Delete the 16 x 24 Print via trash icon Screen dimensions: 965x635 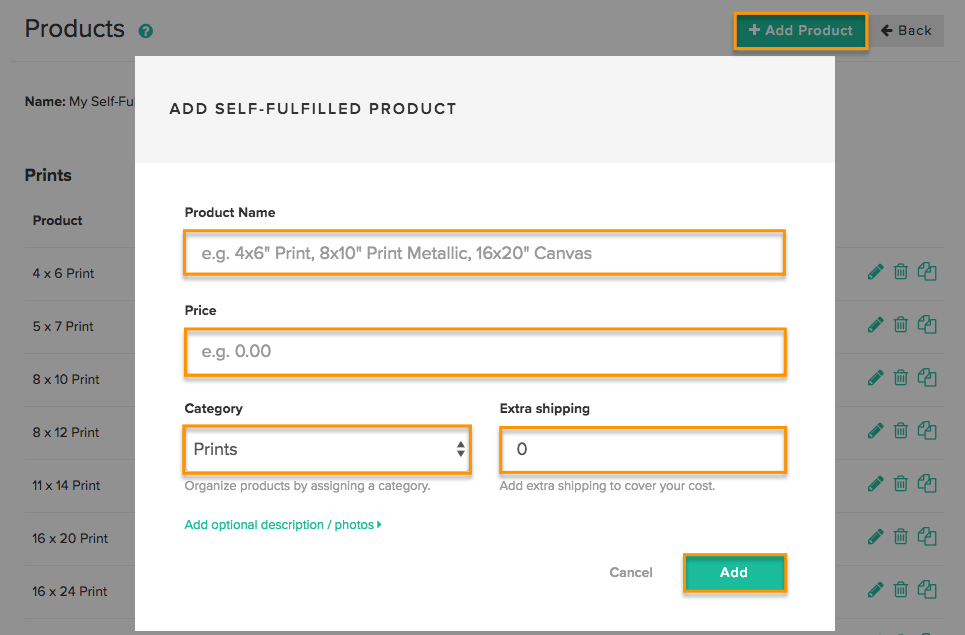point(900,589)
